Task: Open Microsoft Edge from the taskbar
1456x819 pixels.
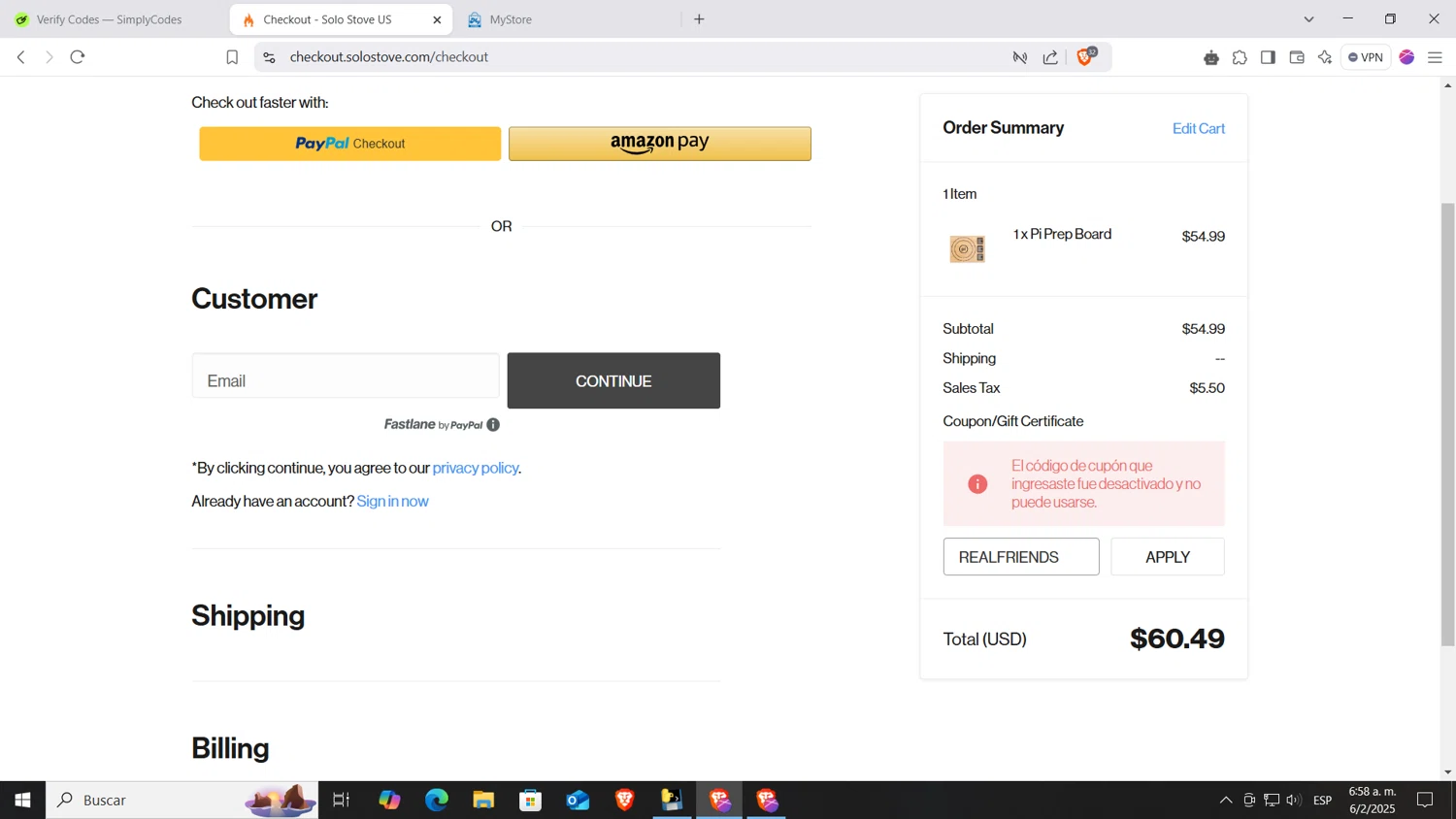Action: pyautogui.click(x=437, y=800)
